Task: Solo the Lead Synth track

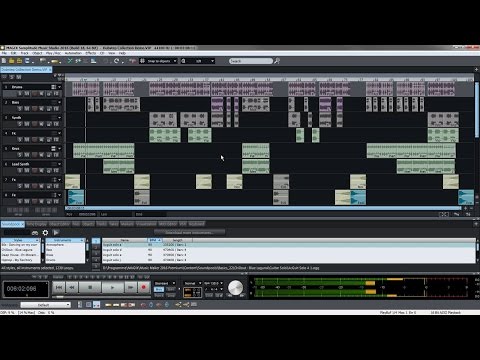Action: (20, 170)
